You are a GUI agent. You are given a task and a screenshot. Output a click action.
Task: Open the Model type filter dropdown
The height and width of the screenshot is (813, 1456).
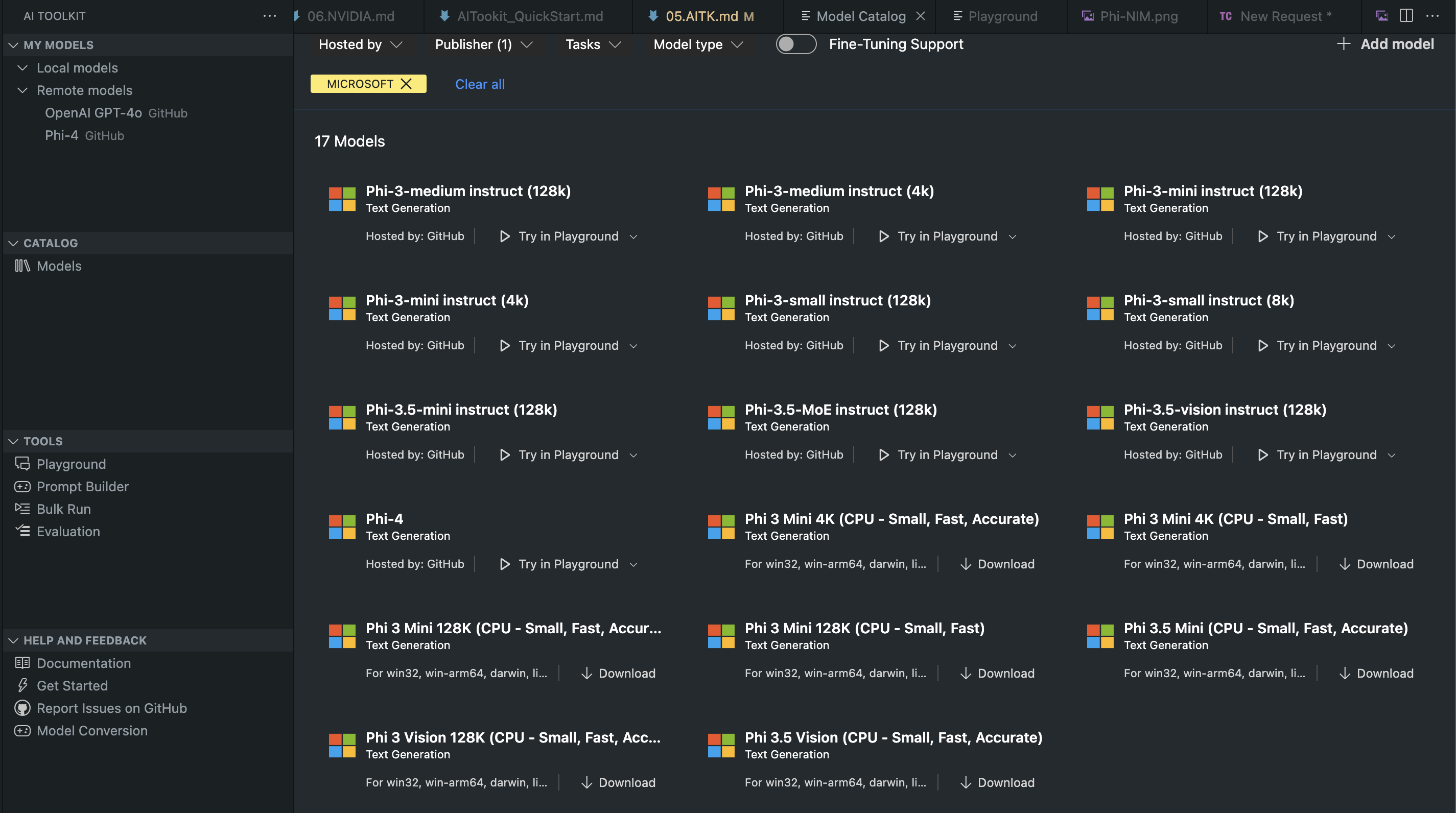click(697, 44)
